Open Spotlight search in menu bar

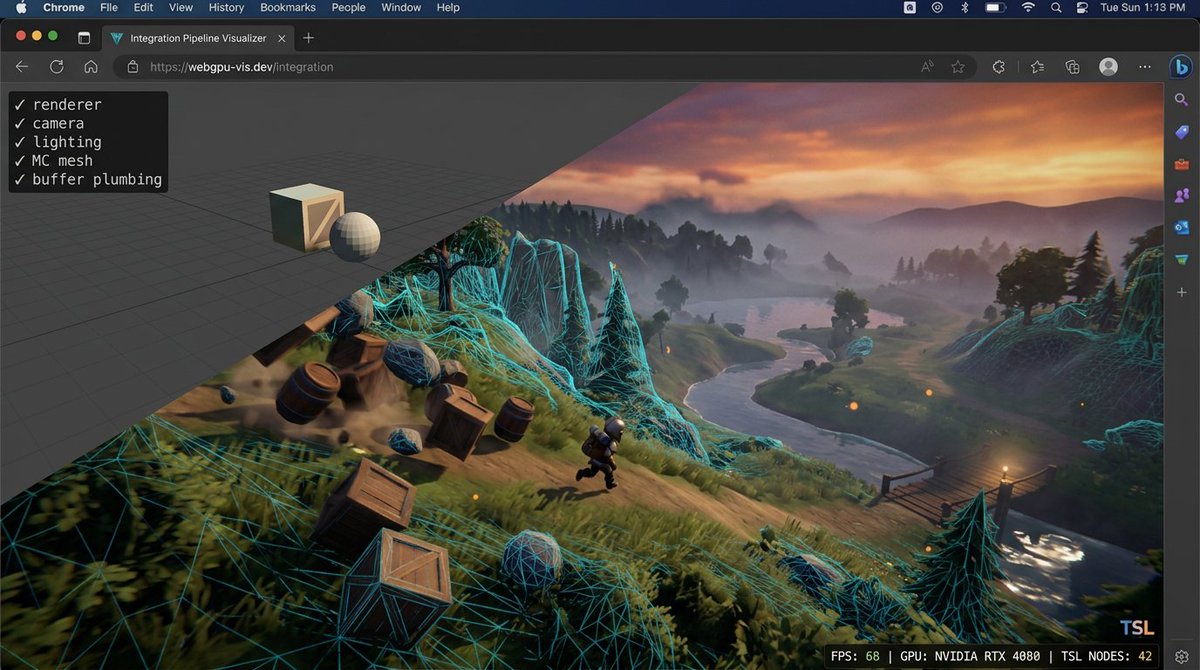click(x=1056, y=7)
